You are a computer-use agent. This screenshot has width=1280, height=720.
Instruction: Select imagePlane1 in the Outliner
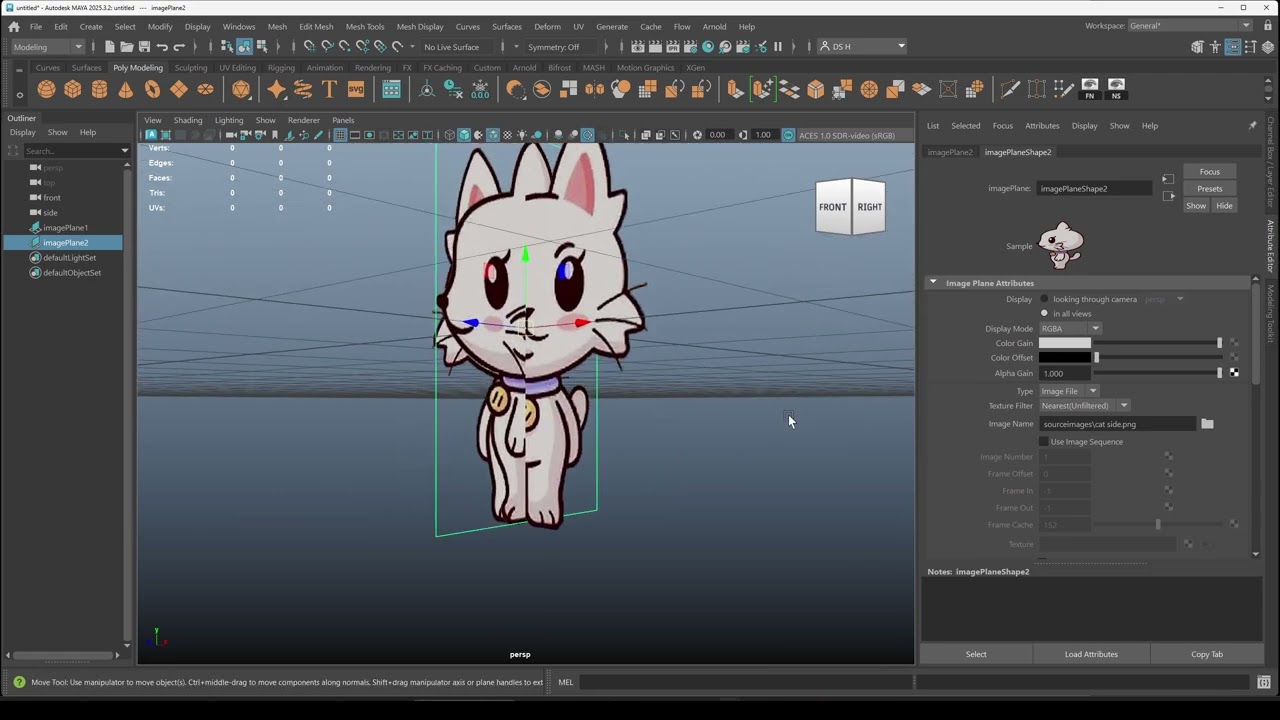click(x=65, y=228)
